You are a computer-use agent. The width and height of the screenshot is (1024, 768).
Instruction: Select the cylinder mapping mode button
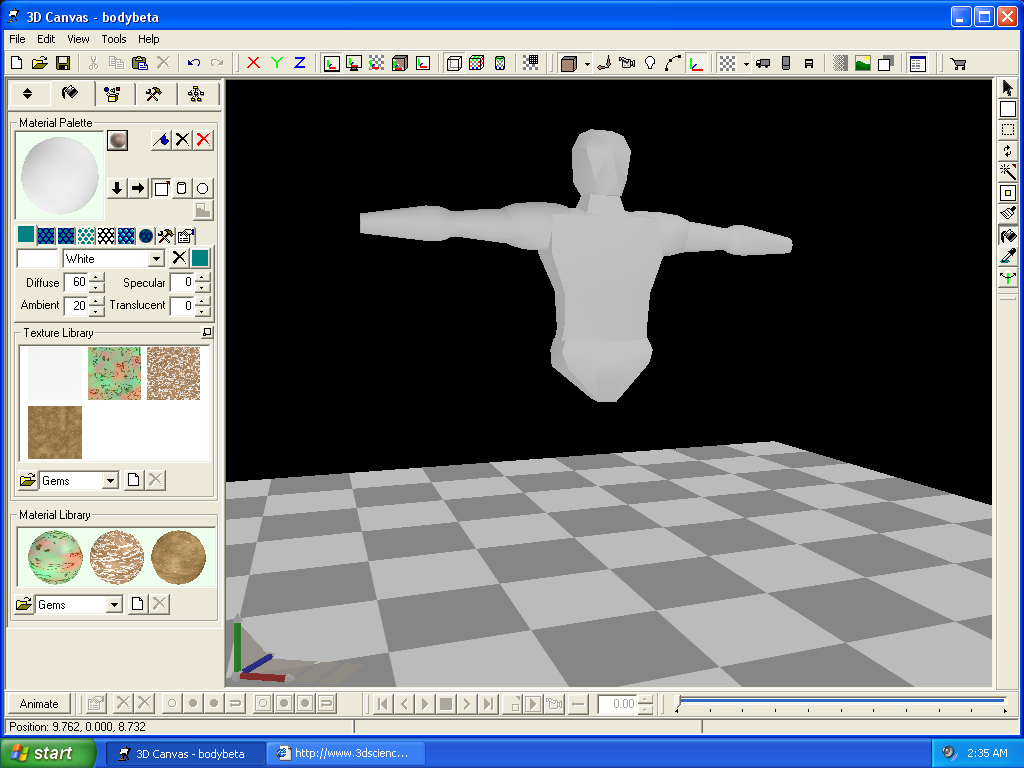[181, 188]
